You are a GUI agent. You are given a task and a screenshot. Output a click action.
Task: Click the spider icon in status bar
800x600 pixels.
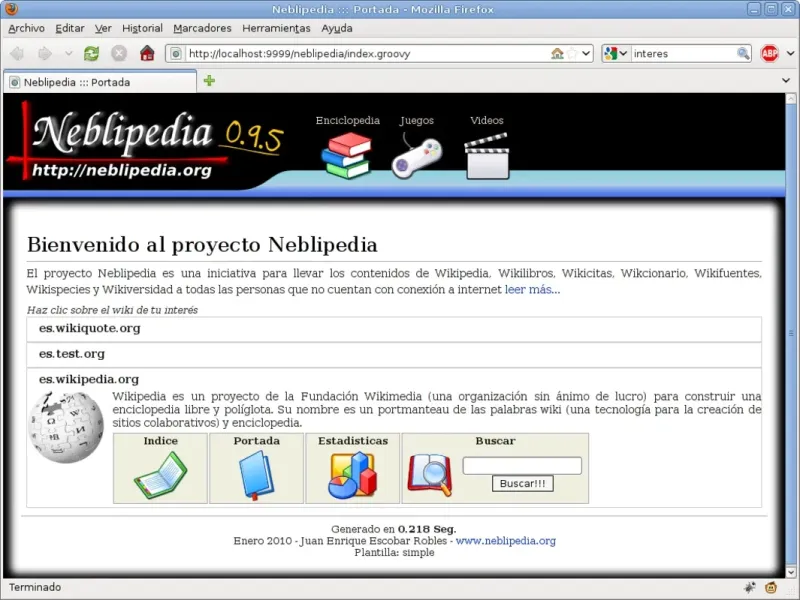[749, 587]
